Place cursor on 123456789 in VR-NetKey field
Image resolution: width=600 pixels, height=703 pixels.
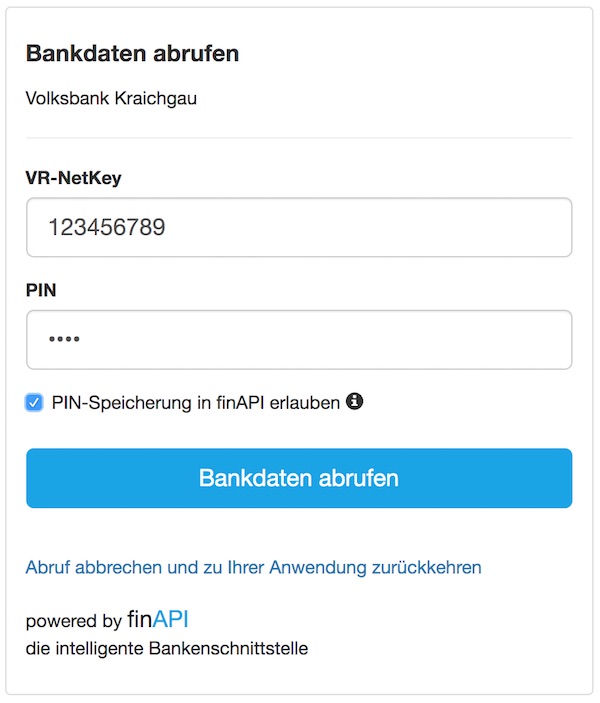(x=107, y=227)
